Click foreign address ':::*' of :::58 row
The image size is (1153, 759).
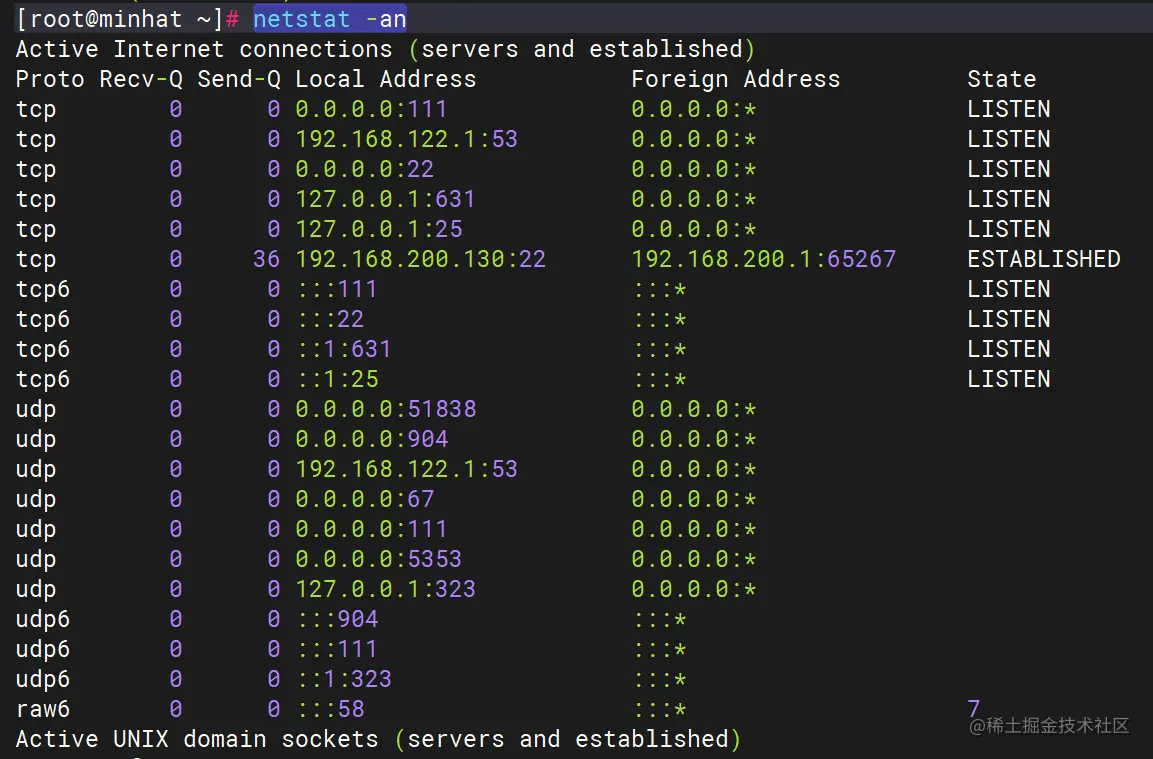[660, 709]
